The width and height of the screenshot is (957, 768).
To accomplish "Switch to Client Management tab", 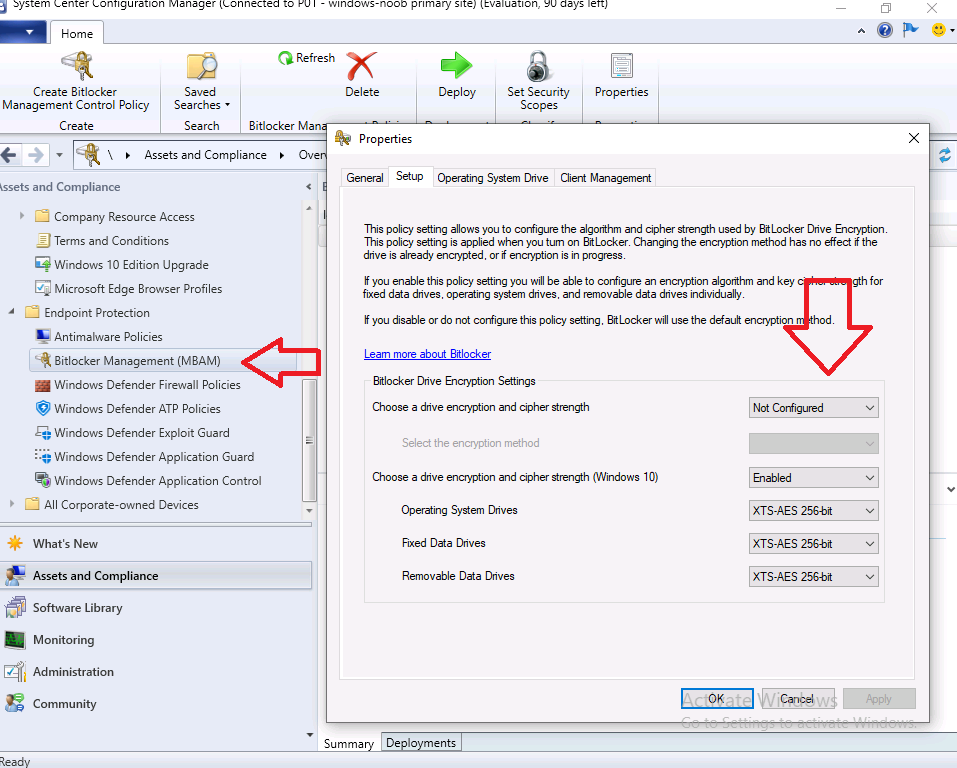I will [605, 178].
